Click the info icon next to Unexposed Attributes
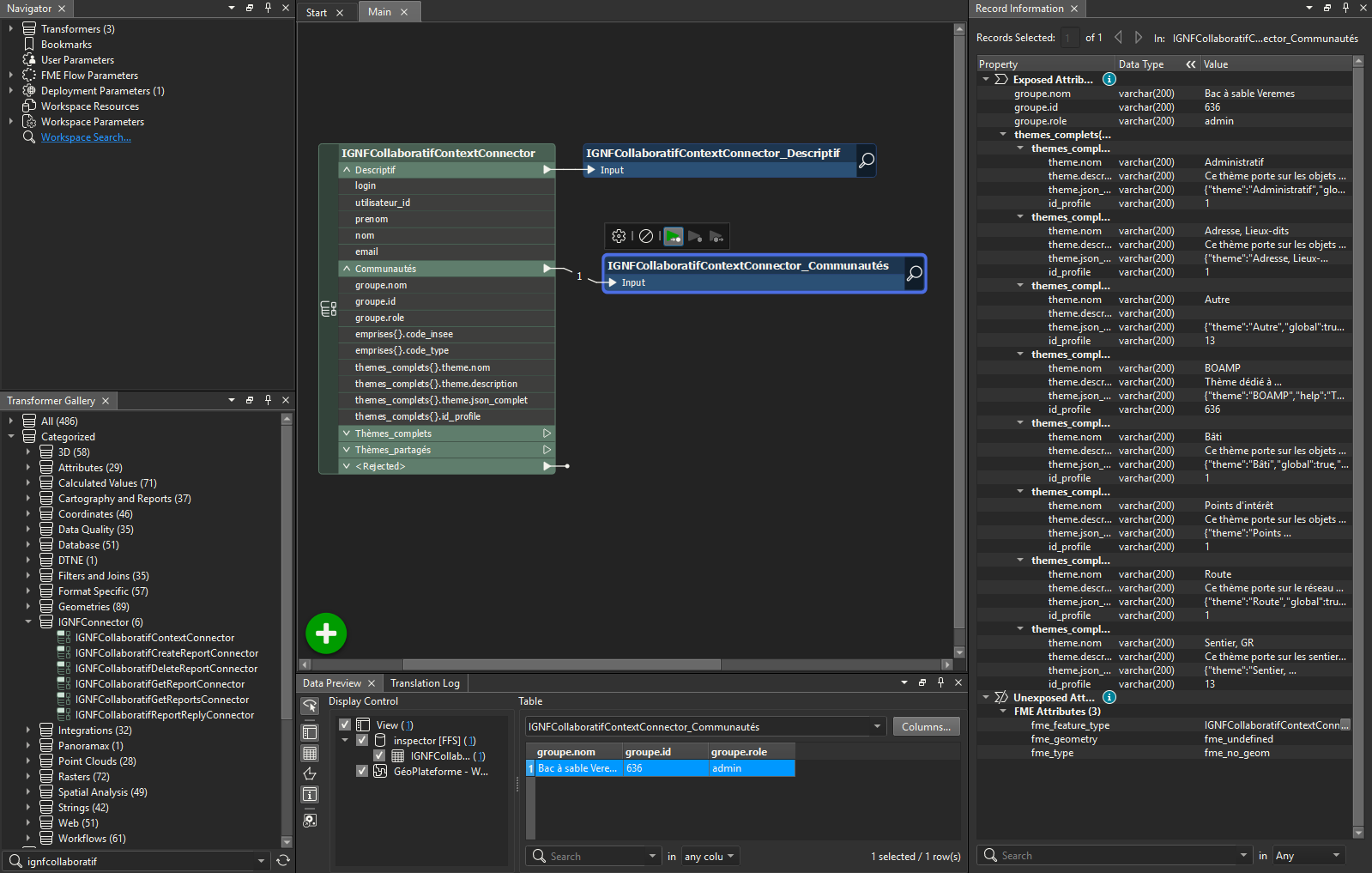This screenshot has width=1372, height=873. (x=1109, y=697)
